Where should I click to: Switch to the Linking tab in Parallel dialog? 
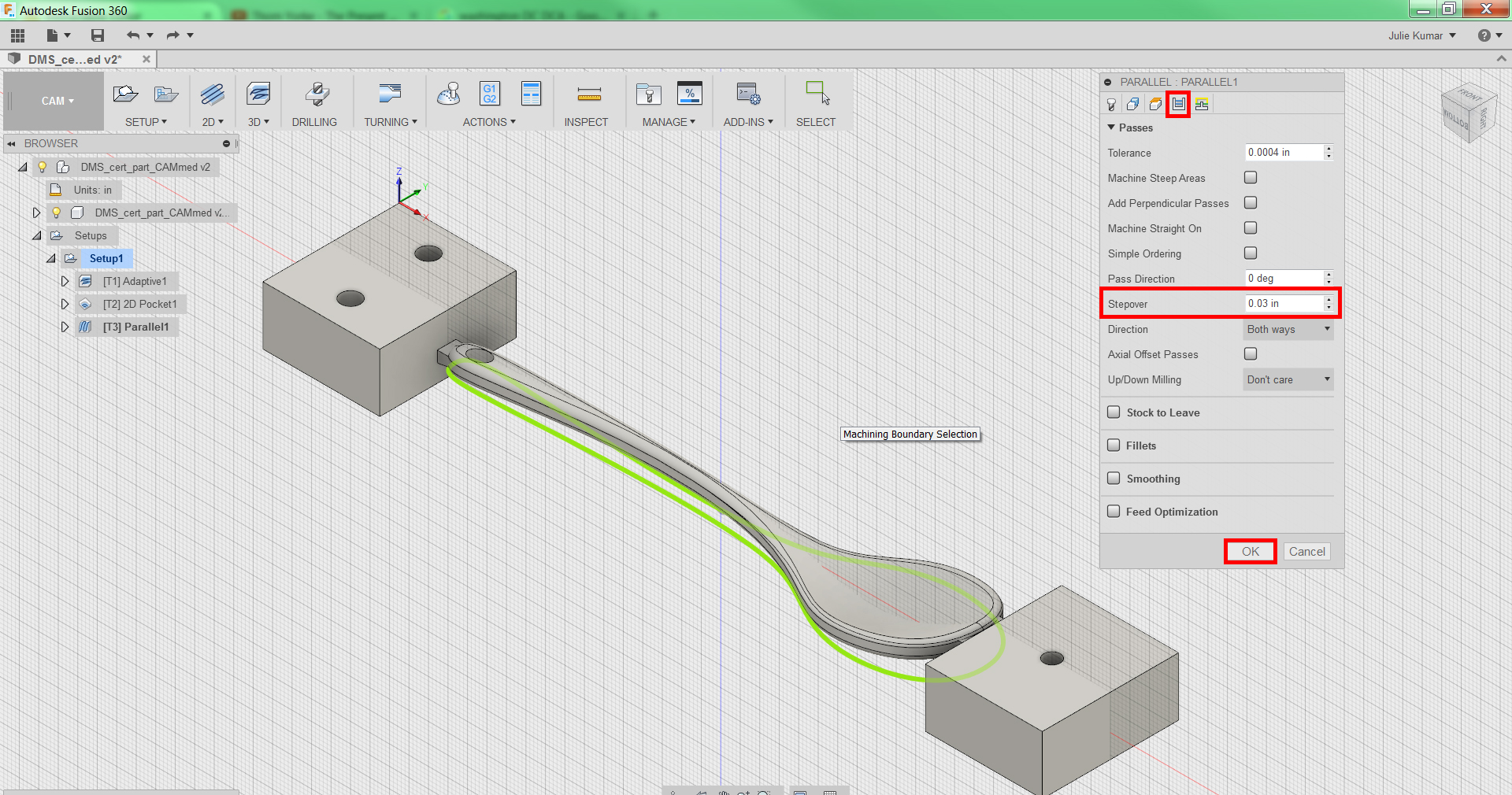1202,104
